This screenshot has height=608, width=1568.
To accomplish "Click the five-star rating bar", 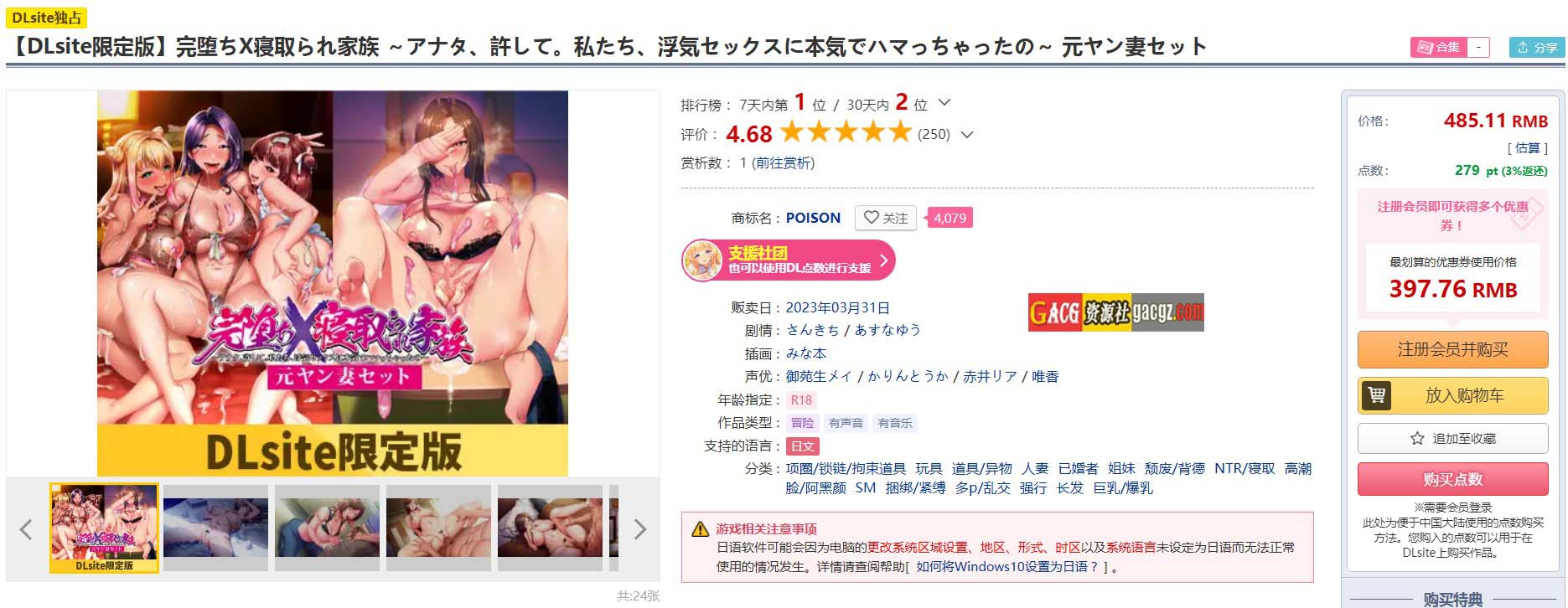I will click(x=846, y=132).
